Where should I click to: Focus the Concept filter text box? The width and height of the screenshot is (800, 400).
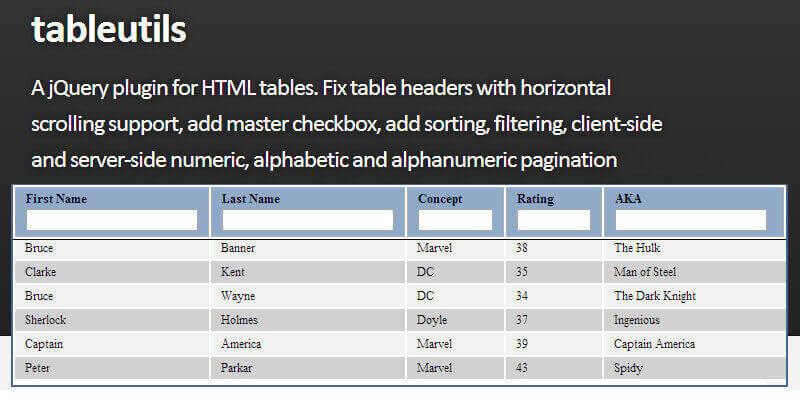(x=455, y=220)
